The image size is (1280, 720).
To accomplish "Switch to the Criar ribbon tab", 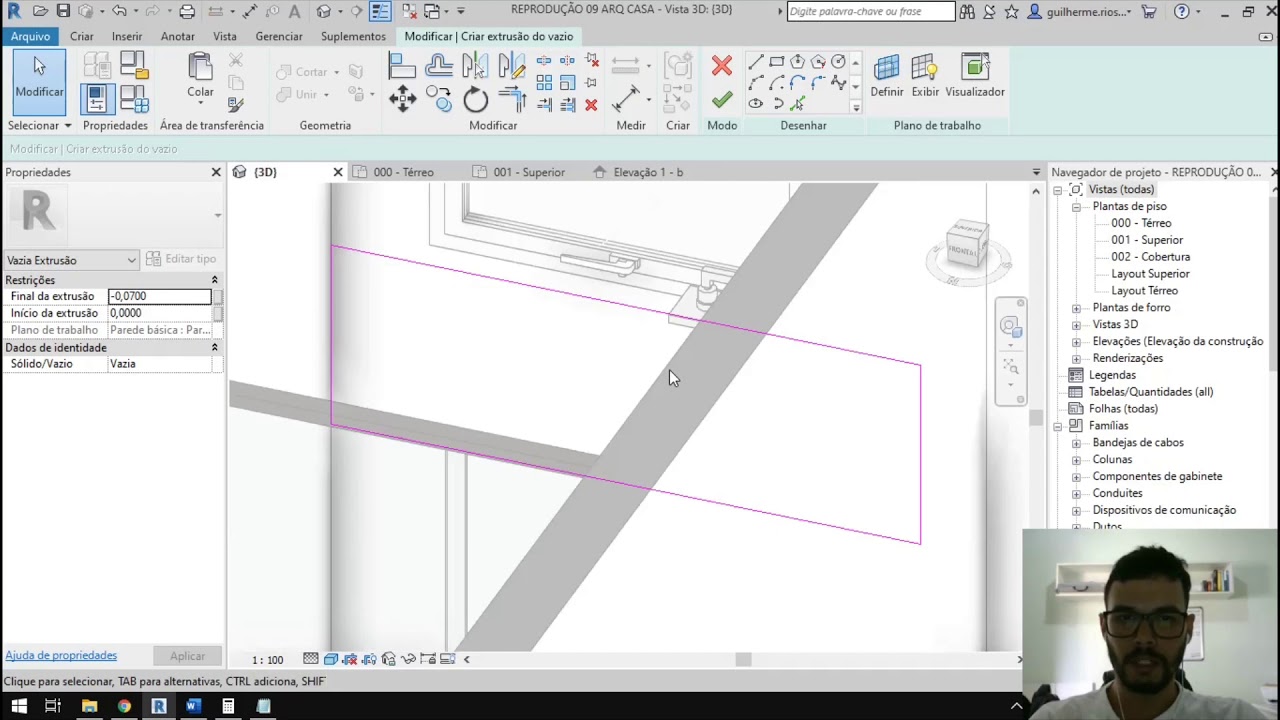I will click(x=82, y=36).
